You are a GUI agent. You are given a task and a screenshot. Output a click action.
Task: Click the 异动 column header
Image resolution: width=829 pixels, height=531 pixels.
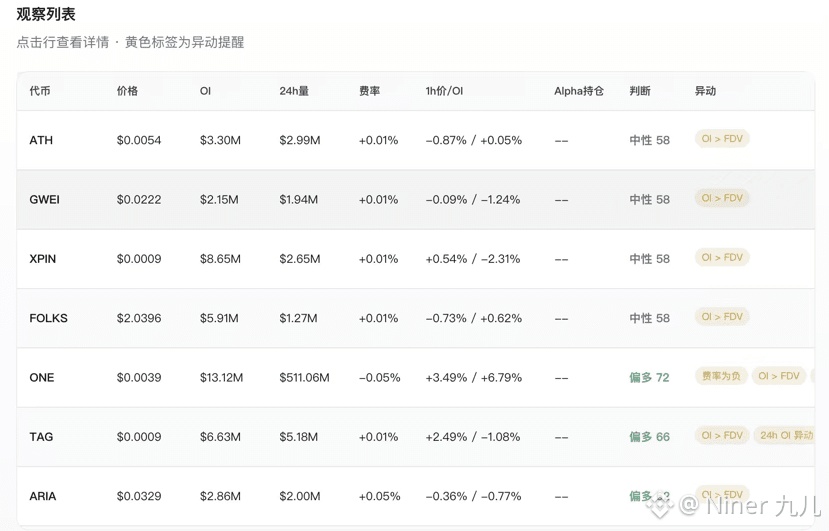705,91
